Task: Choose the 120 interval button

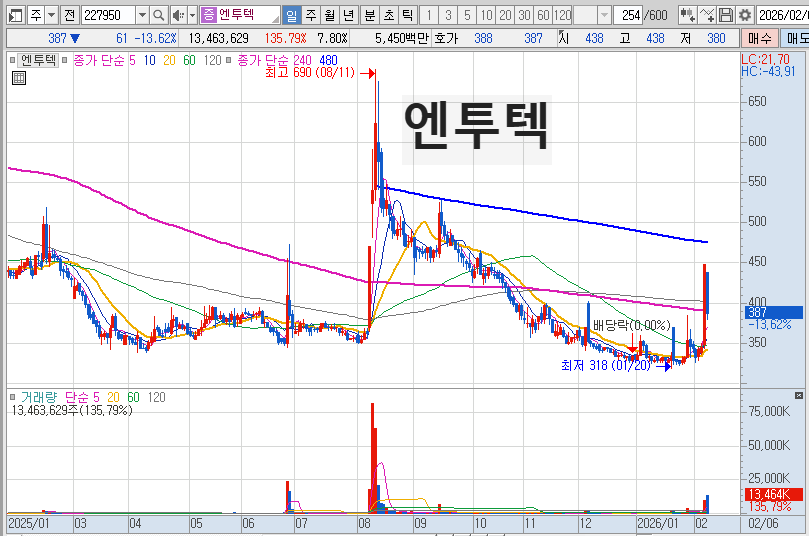Action: [562, 15]
